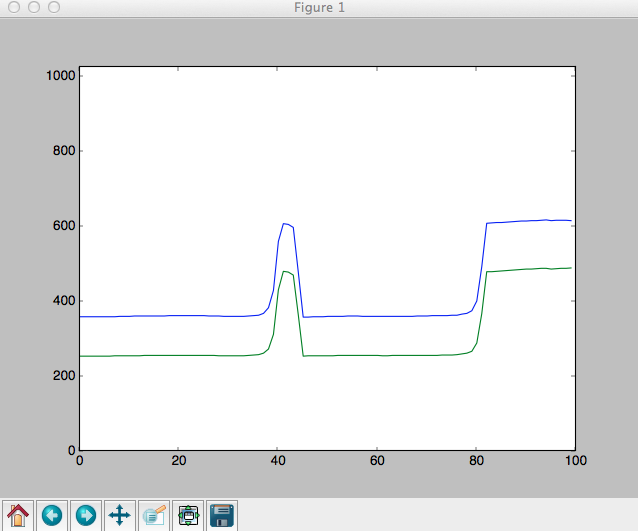Click the 20 label on the x-axis
The image size is (638, 531).
point(178,461)
